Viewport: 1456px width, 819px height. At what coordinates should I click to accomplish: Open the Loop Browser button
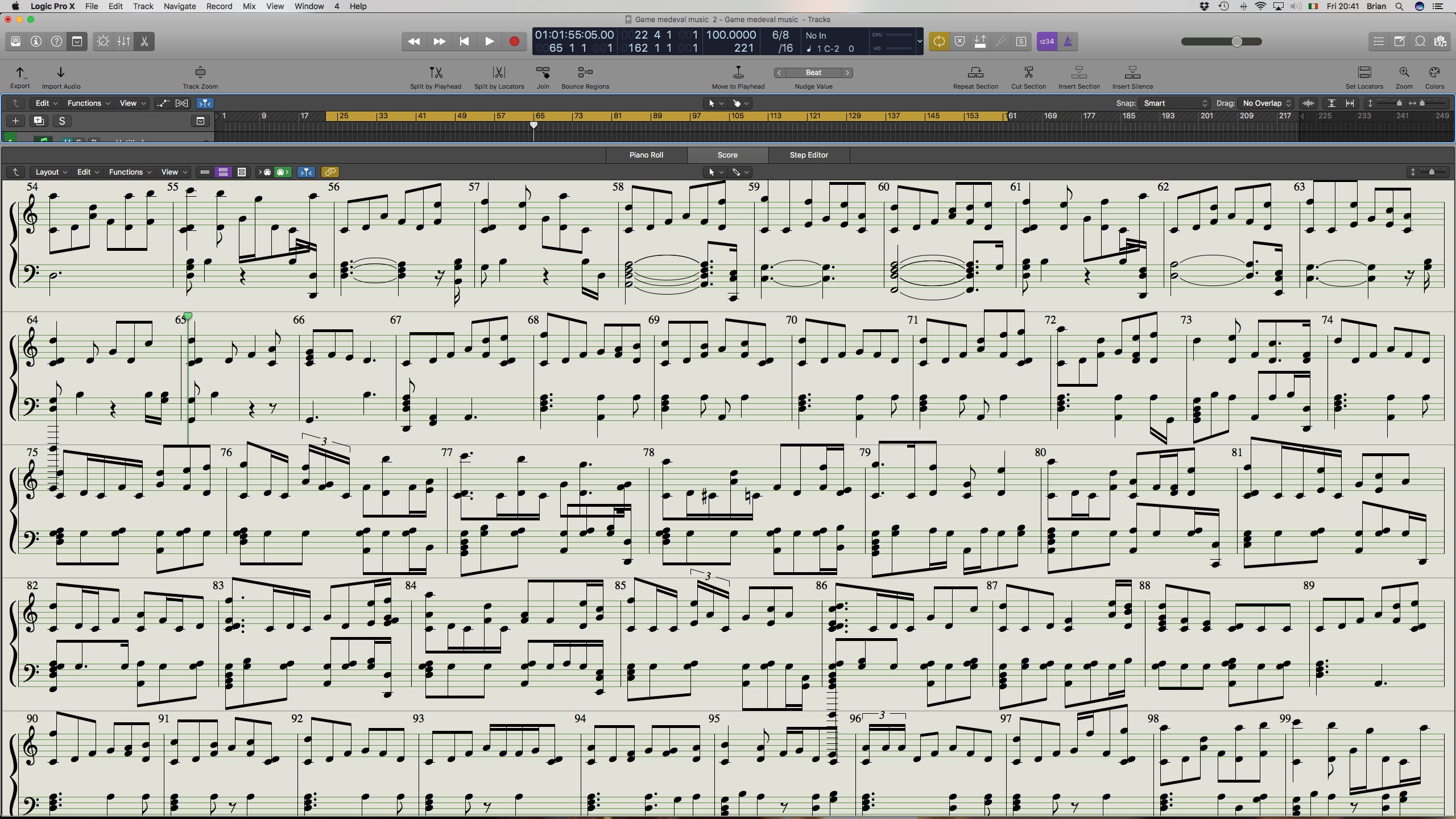click(x=1420, y=42)
